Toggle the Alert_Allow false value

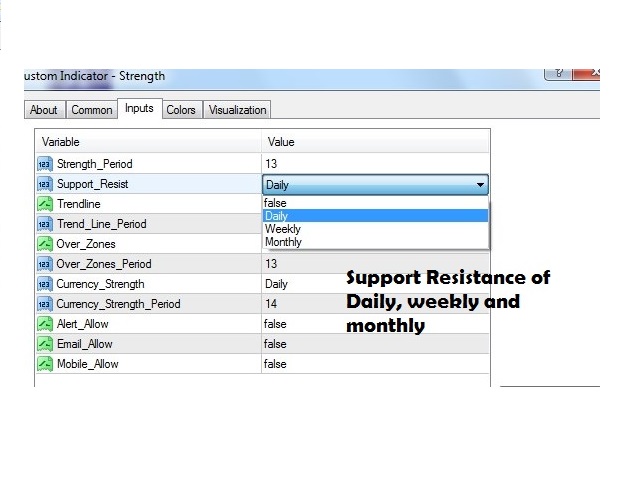click(x=275, y=324)
